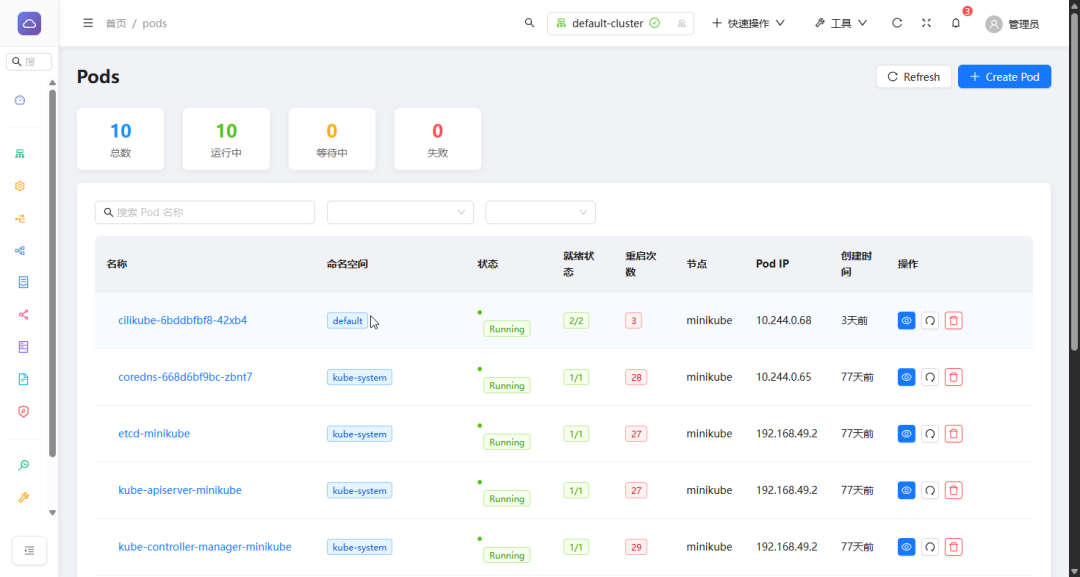Click the default namespace tag
Image resolution: width=1080 pixels, height=577 pixels.
(347, 320)
